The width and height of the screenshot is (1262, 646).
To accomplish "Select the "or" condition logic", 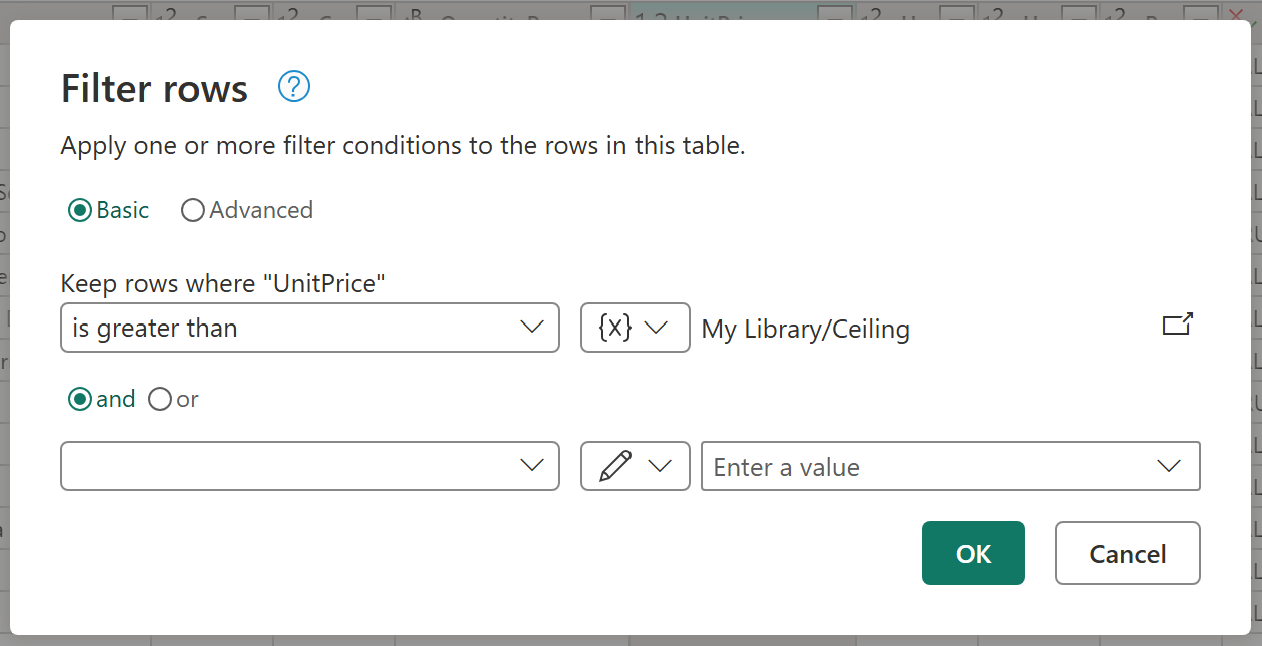I will (x=159, y=399).
